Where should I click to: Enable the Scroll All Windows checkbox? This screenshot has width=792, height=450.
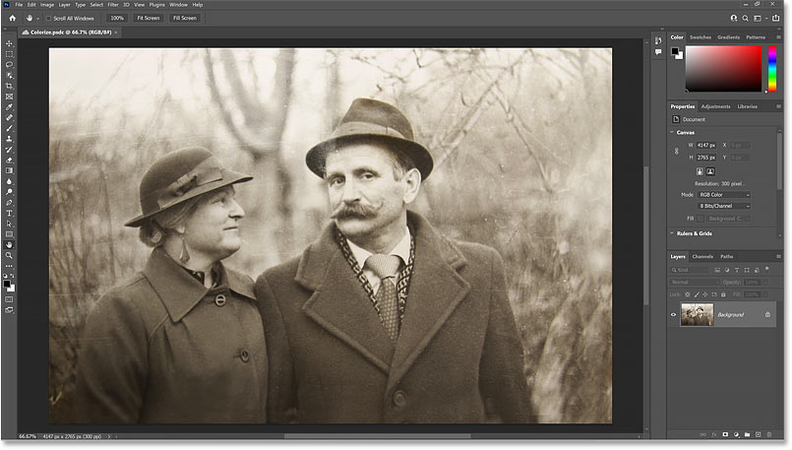[x=50, y=18]
